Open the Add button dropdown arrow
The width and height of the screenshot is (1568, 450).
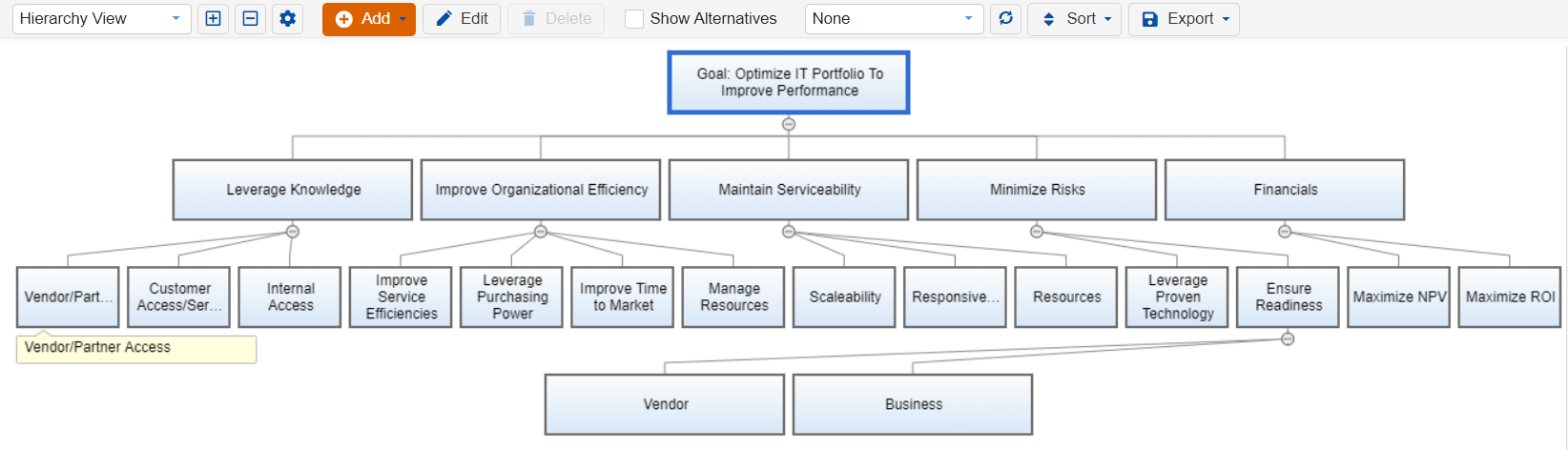coord(403,19)
